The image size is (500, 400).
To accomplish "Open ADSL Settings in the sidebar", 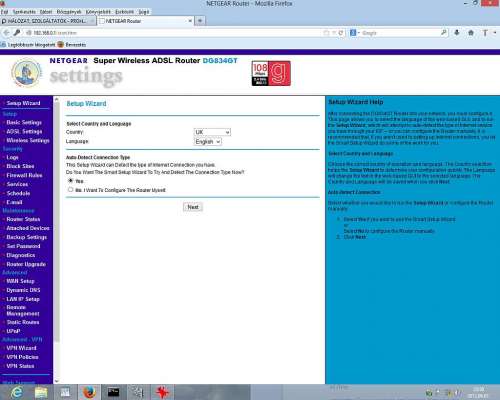I will pyautogui.click(x=24, y=131).
